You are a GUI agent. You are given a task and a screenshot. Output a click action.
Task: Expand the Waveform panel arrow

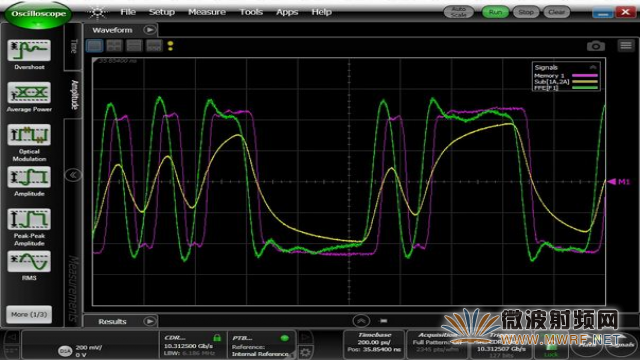150,30
